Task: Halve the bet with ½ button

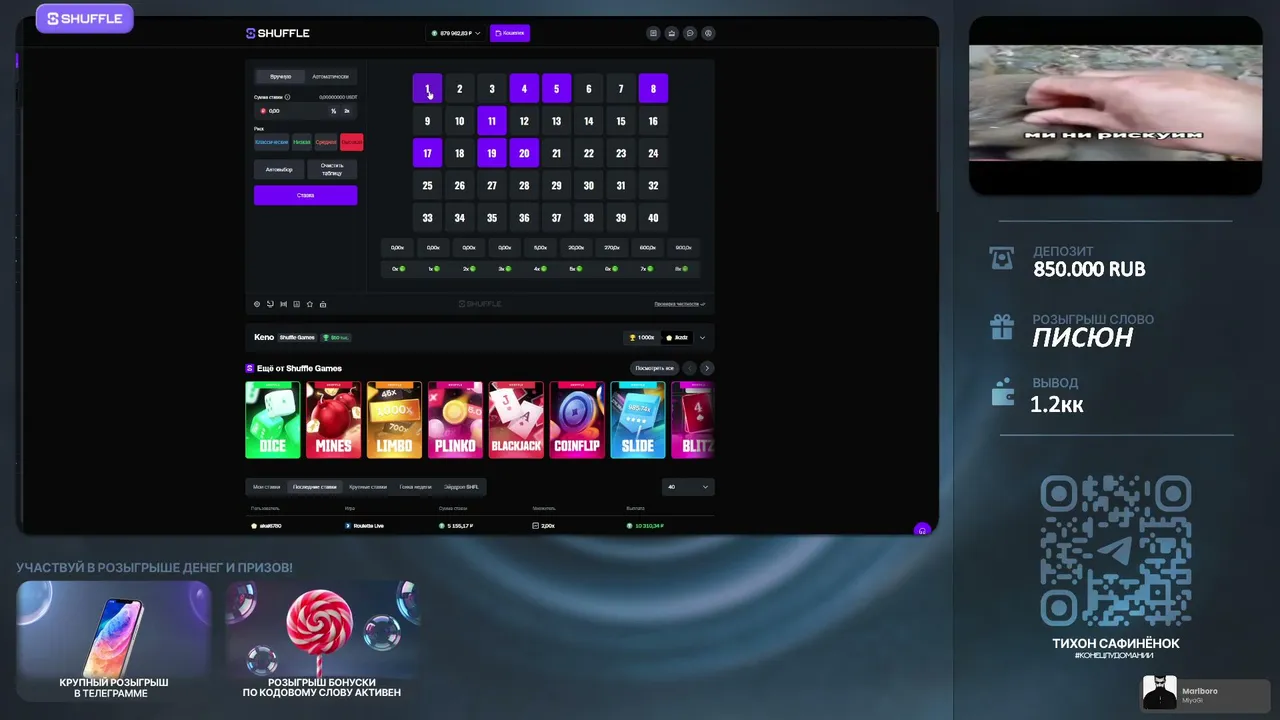Action: coord(334,111)
